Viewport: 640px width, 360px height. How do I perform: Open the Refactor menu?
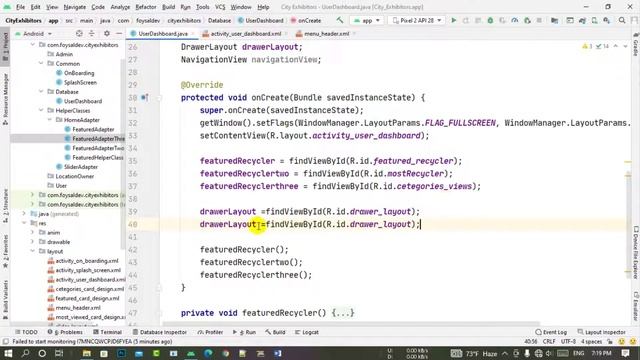pyautogui.click(x=146, y=7)
